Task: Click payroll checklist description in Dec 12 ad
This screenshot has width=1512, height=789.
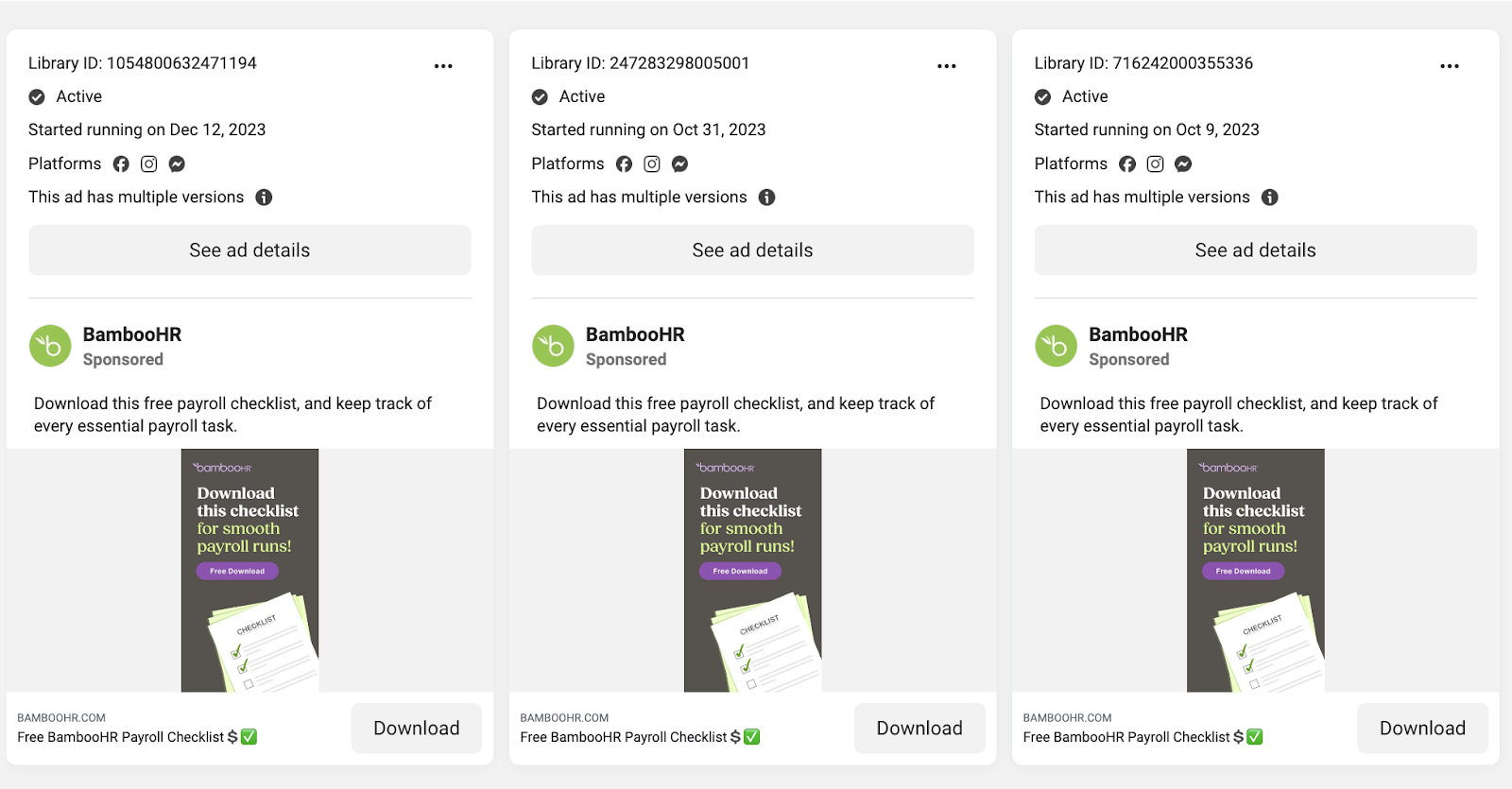Action: point(232,415)
